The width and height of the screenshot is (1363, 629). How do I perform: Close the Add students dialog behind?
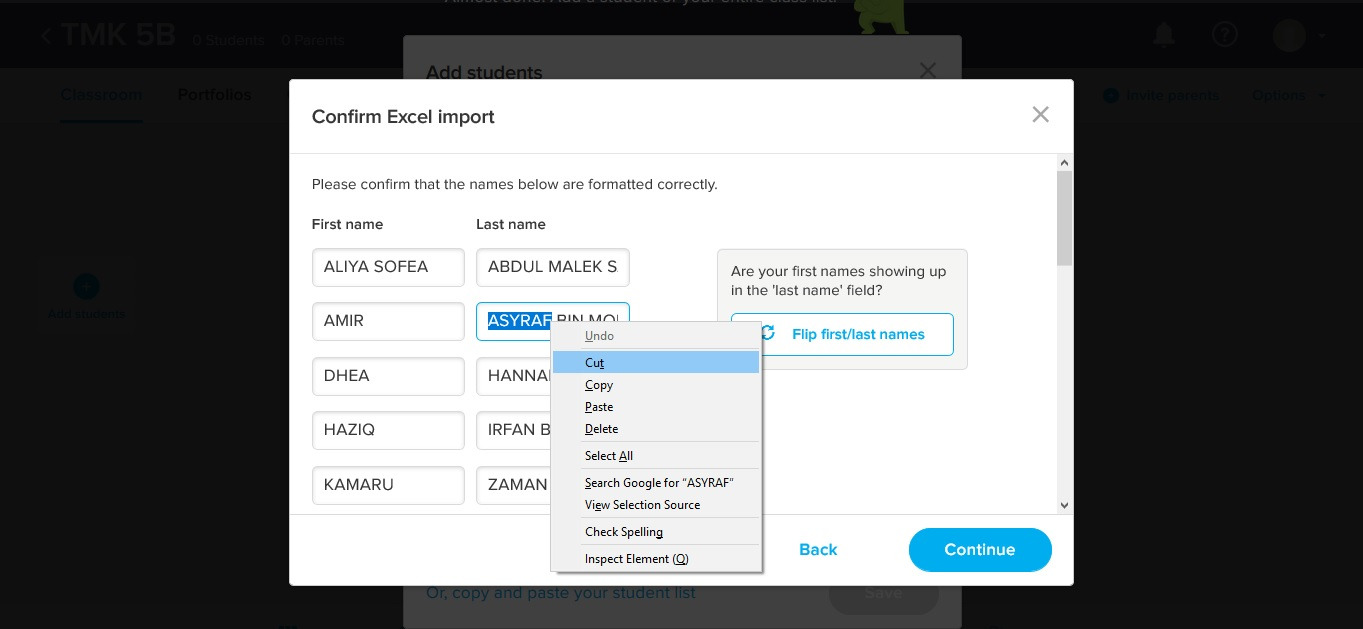pyautogui.click(x=928, y=70)
